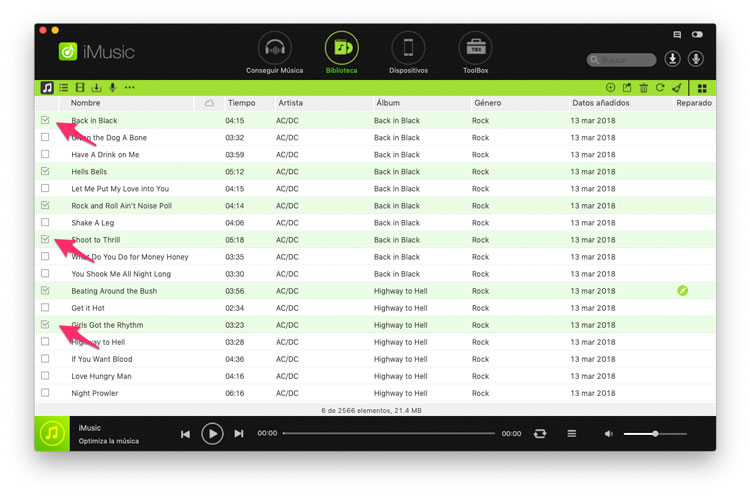
Task: Uncheck Beating Around the Bush checkbox
Action: pyautogui.click(x=45, y=290)
